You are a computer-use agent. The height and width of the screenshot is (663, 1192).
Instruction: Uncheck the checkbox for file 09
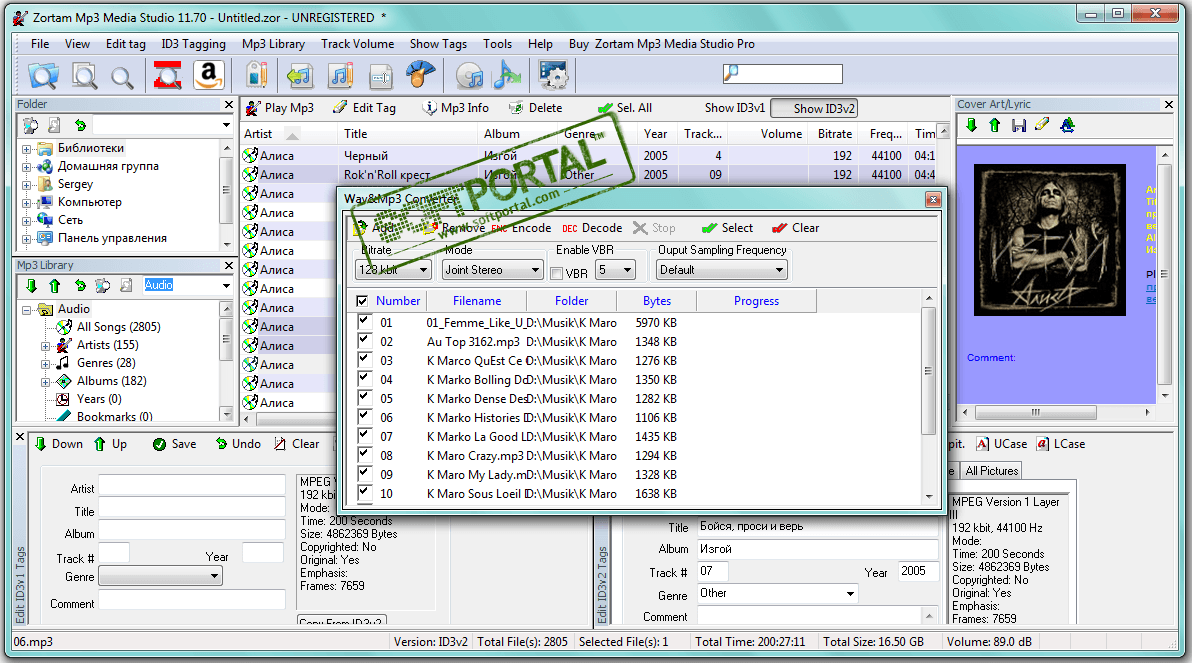(x=363, y=474)
